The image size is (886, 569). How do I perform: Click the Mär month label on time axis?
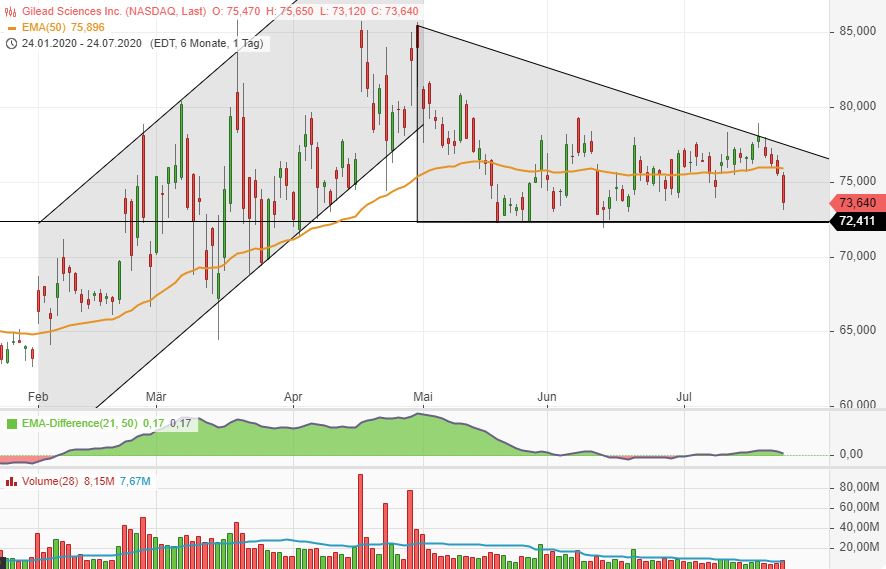(156, 397)
